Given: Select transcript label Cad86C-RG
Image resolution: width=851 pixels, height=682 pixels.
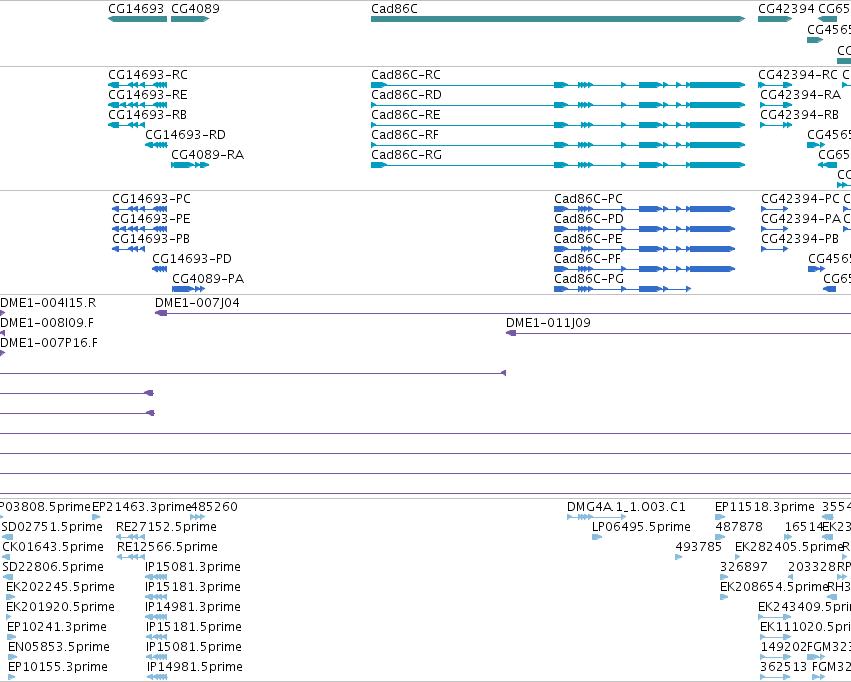Looking at the screenshot, I should click(x=407, y=155).
